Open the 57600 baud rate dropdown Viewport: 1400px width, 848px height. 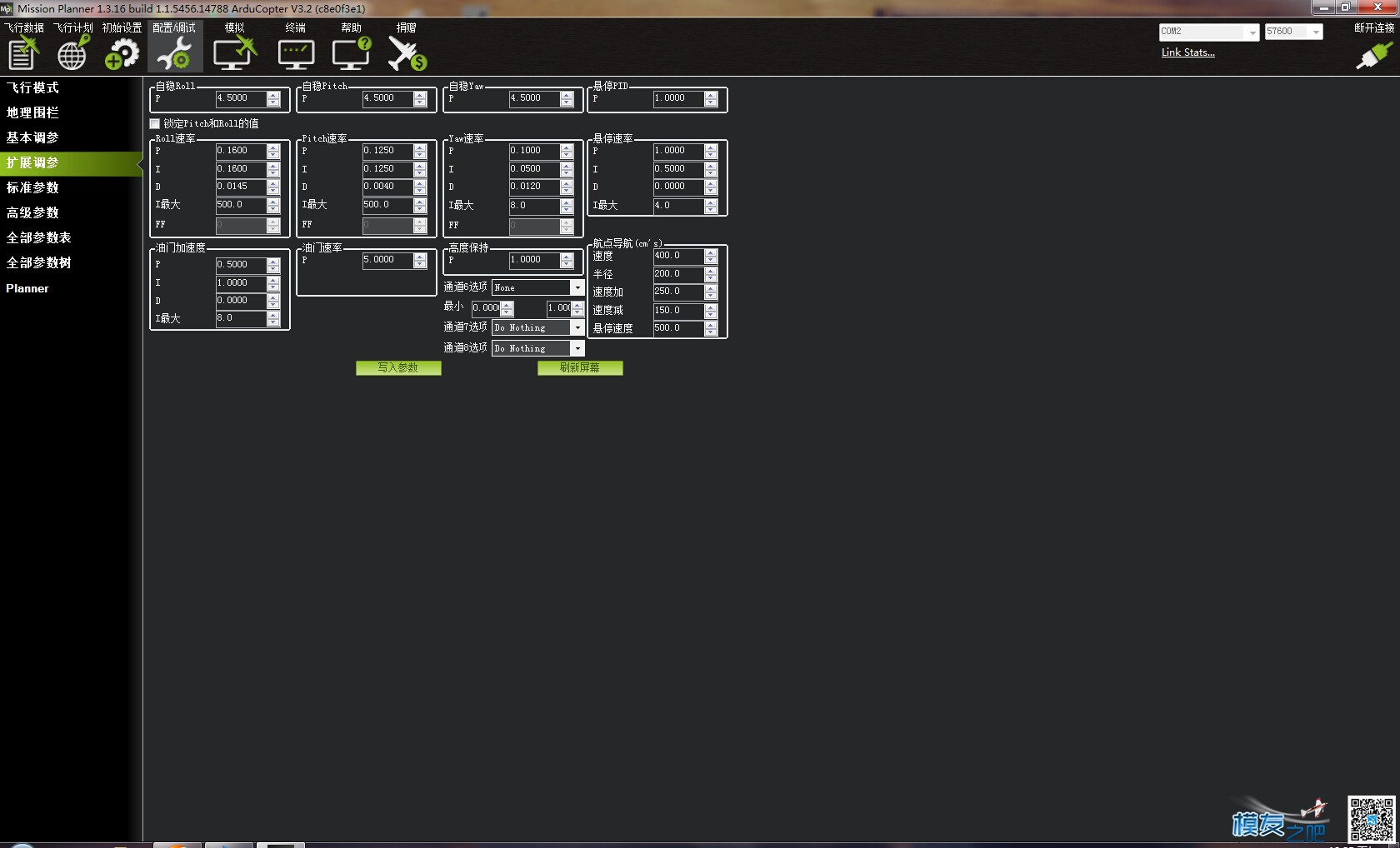click(x=1316, y=32)
